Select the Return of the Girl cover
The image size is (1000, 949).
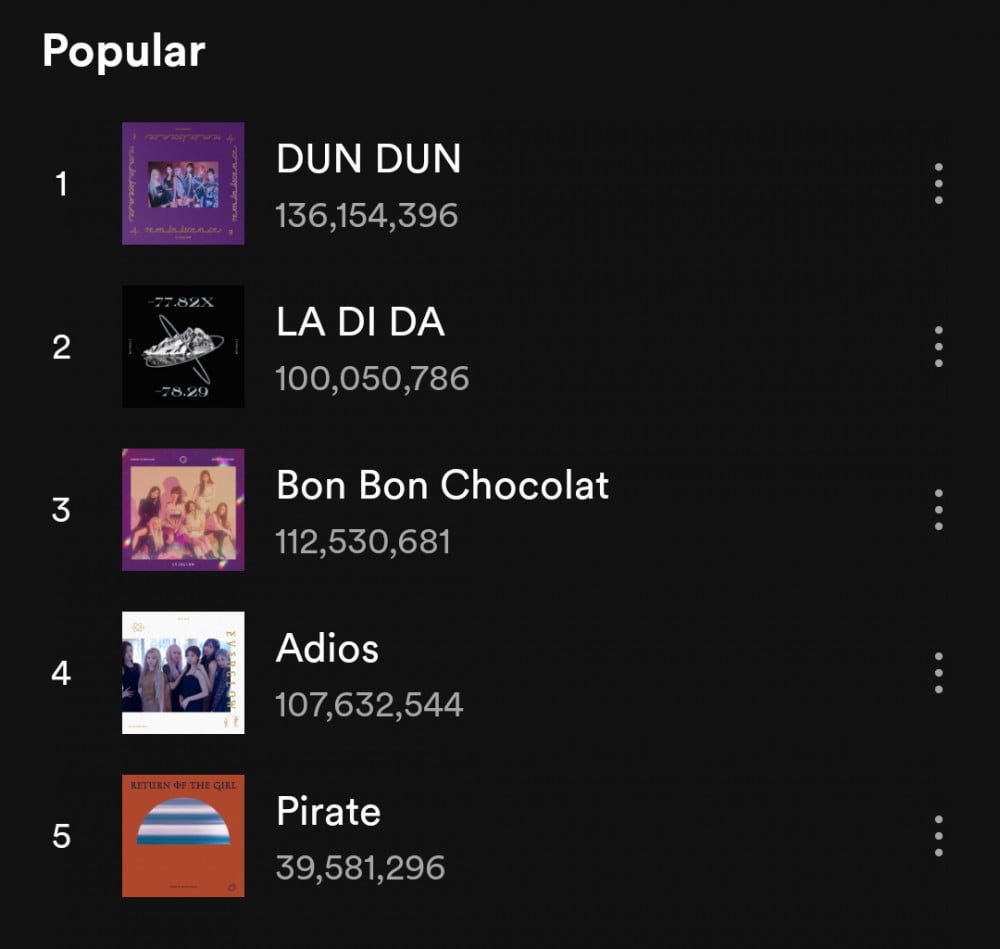coord(183,836)
